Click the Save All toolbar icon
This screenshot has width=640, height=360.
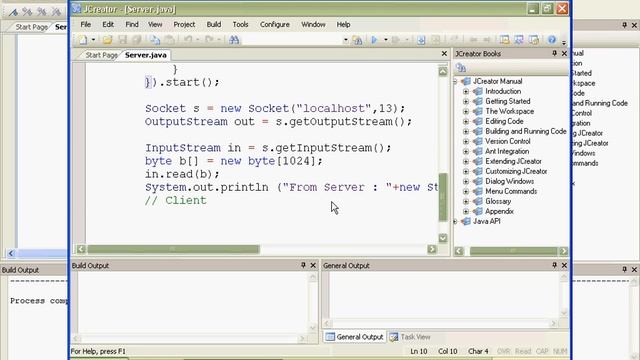[137, 40]
